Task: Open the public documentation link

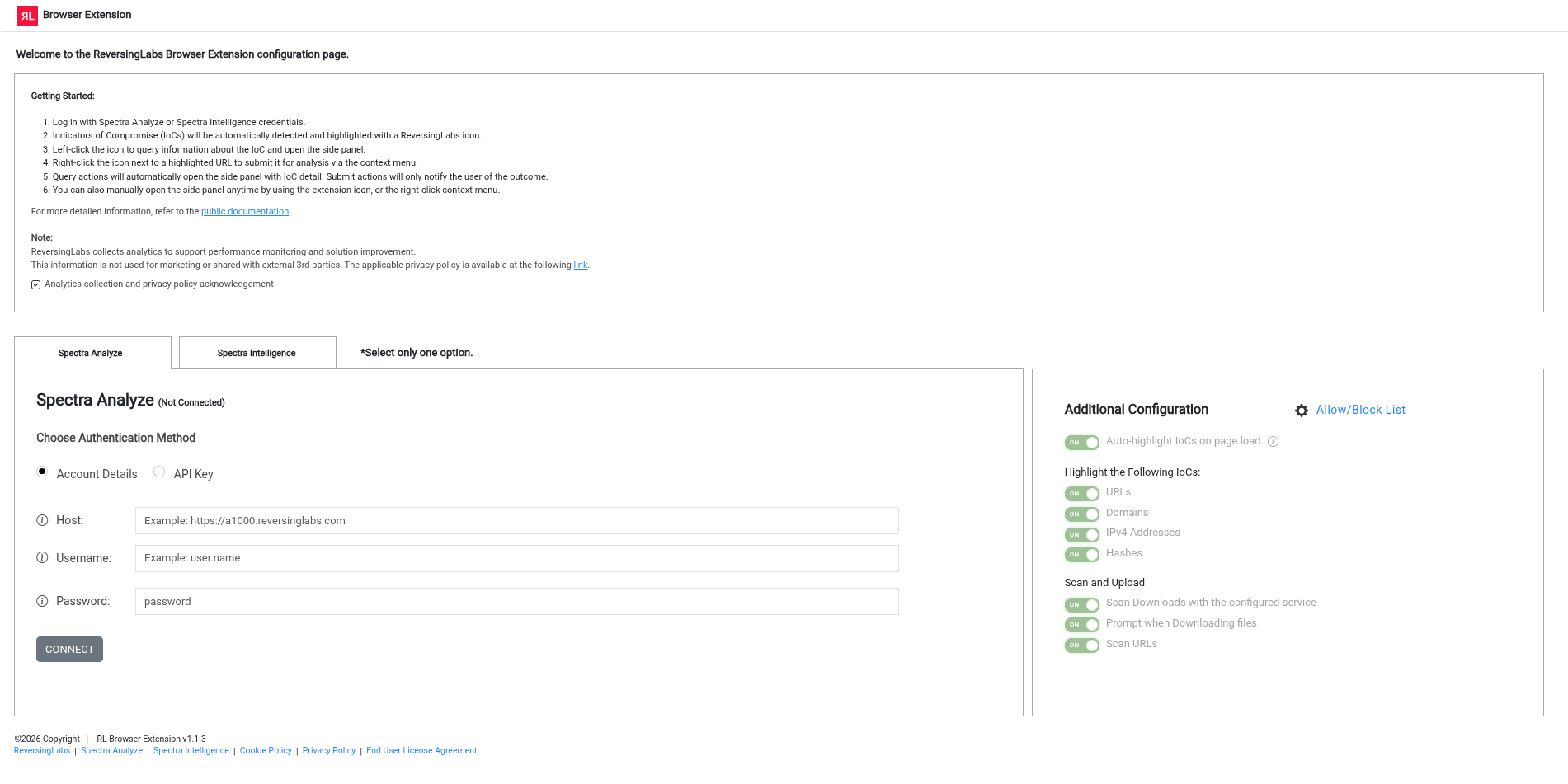Action: click(245, 212)
